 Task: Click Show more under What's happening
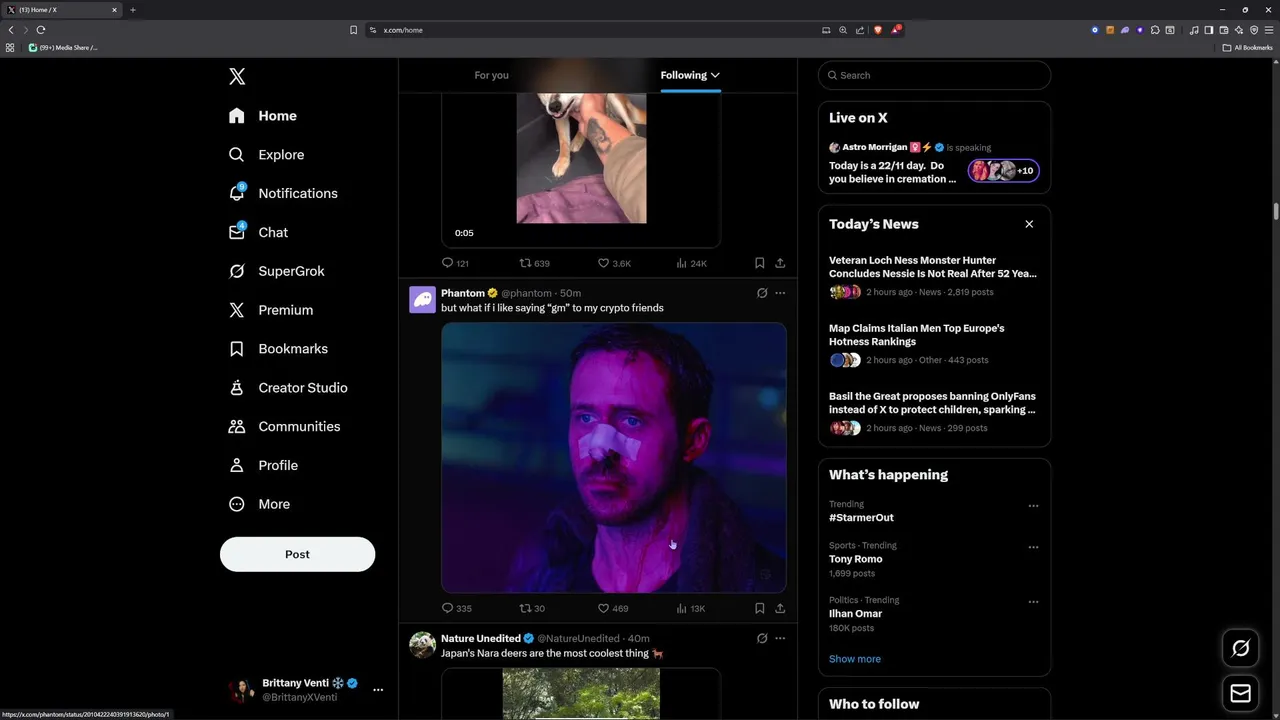(x=855, y=659)
